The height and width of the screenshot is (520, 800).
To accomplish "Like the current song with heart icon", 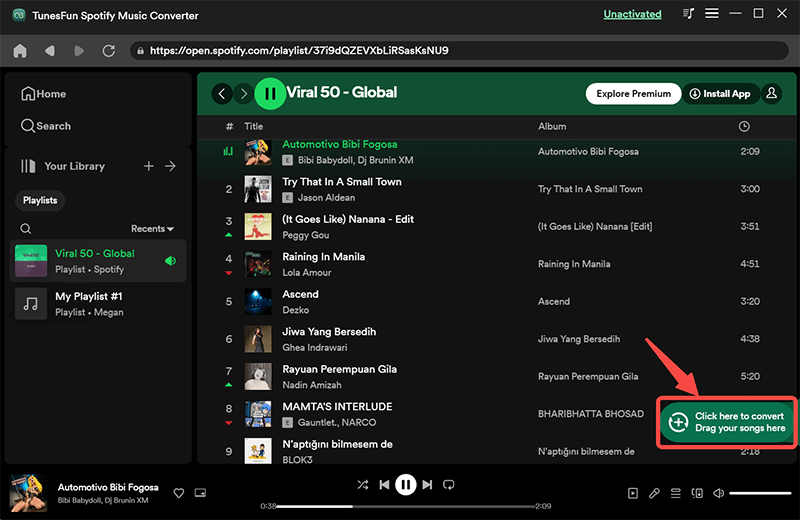I will coord(179,493).
